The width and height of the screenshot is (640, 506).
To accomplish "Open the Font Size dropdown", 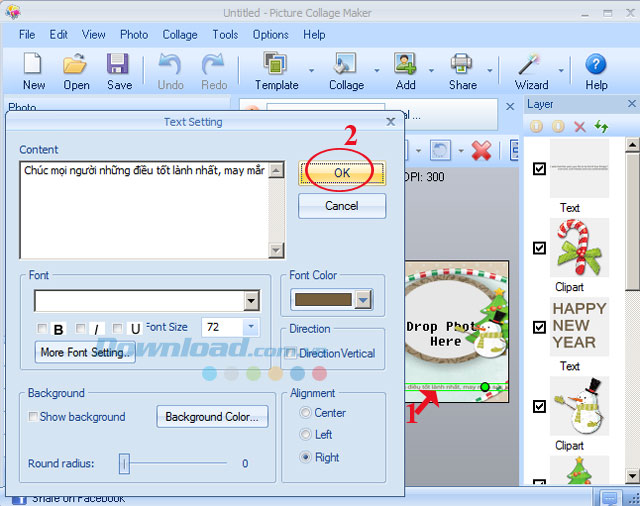I will [x=251, y=327].
